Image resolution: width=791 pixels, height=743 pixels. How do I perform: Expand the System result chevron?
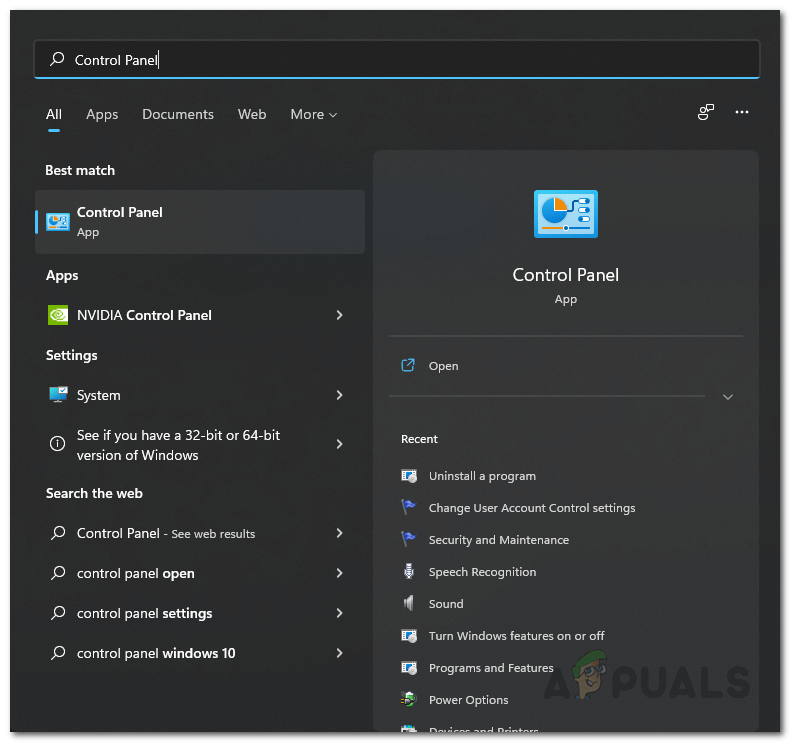coord(340,395)
